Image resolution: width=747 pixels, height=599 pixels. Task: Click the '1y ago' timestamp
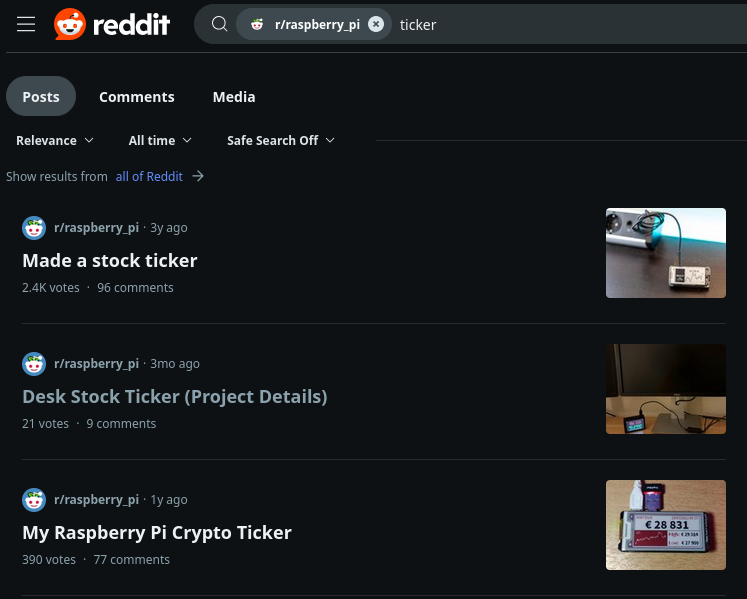point(169,500)
